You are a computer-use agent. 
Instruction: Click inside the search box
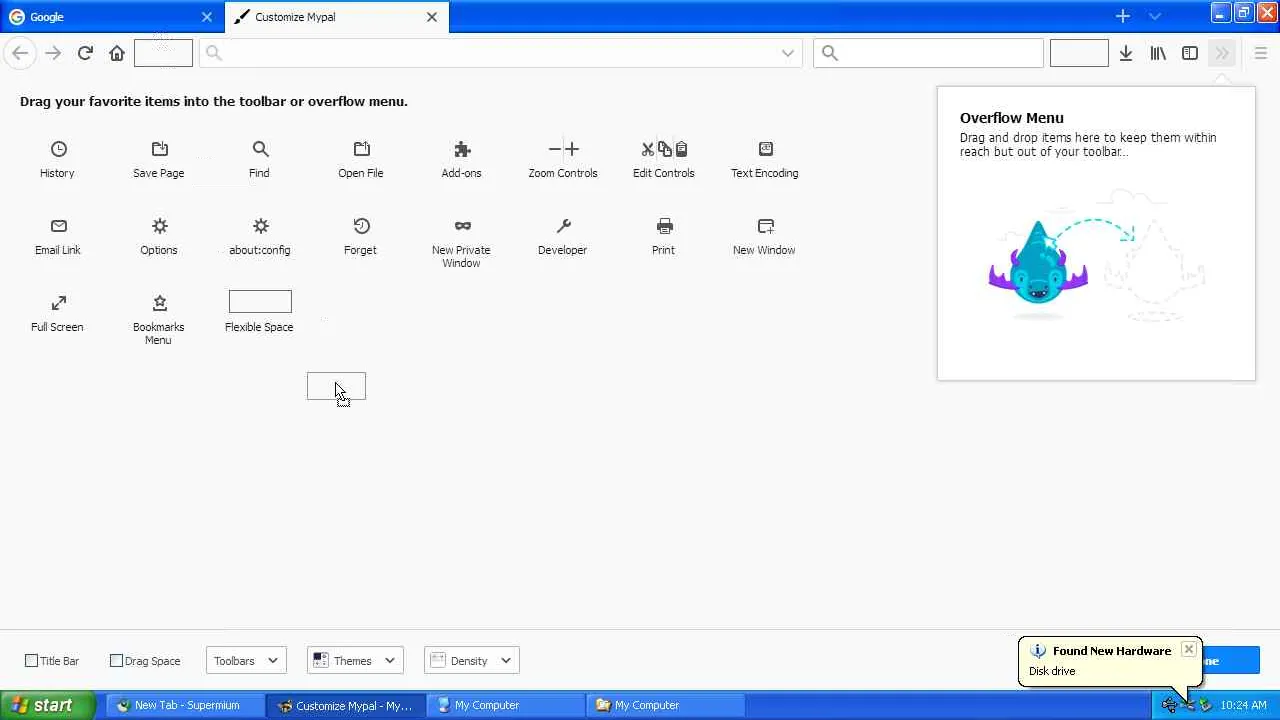click(929, 53)
